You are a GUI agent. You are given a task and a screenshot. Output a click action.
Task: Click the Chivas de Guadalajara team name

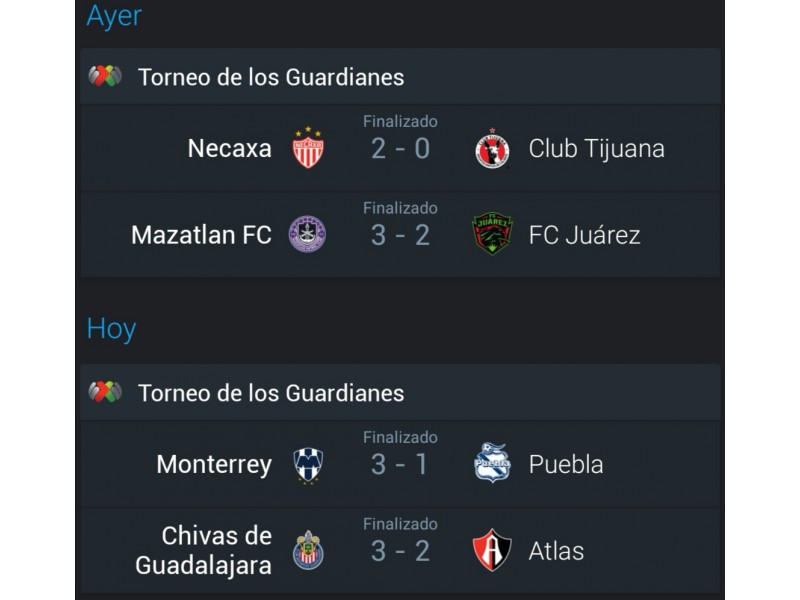click(203, 551)
